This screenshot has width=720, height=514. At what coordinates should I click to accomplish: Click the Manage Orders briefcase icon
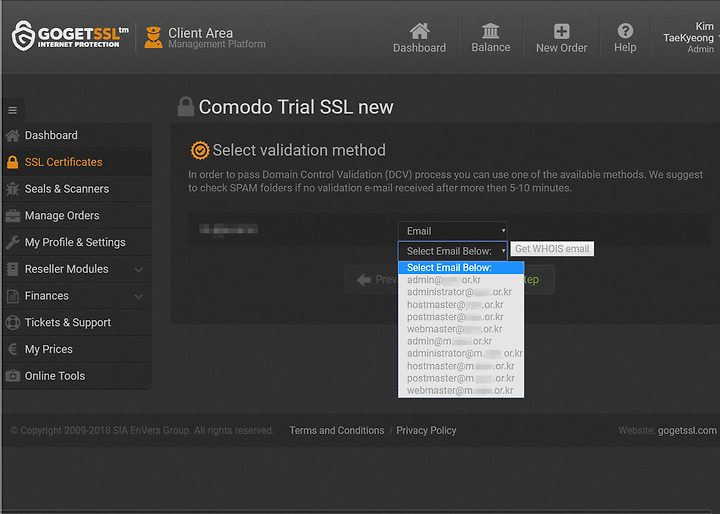12,215
